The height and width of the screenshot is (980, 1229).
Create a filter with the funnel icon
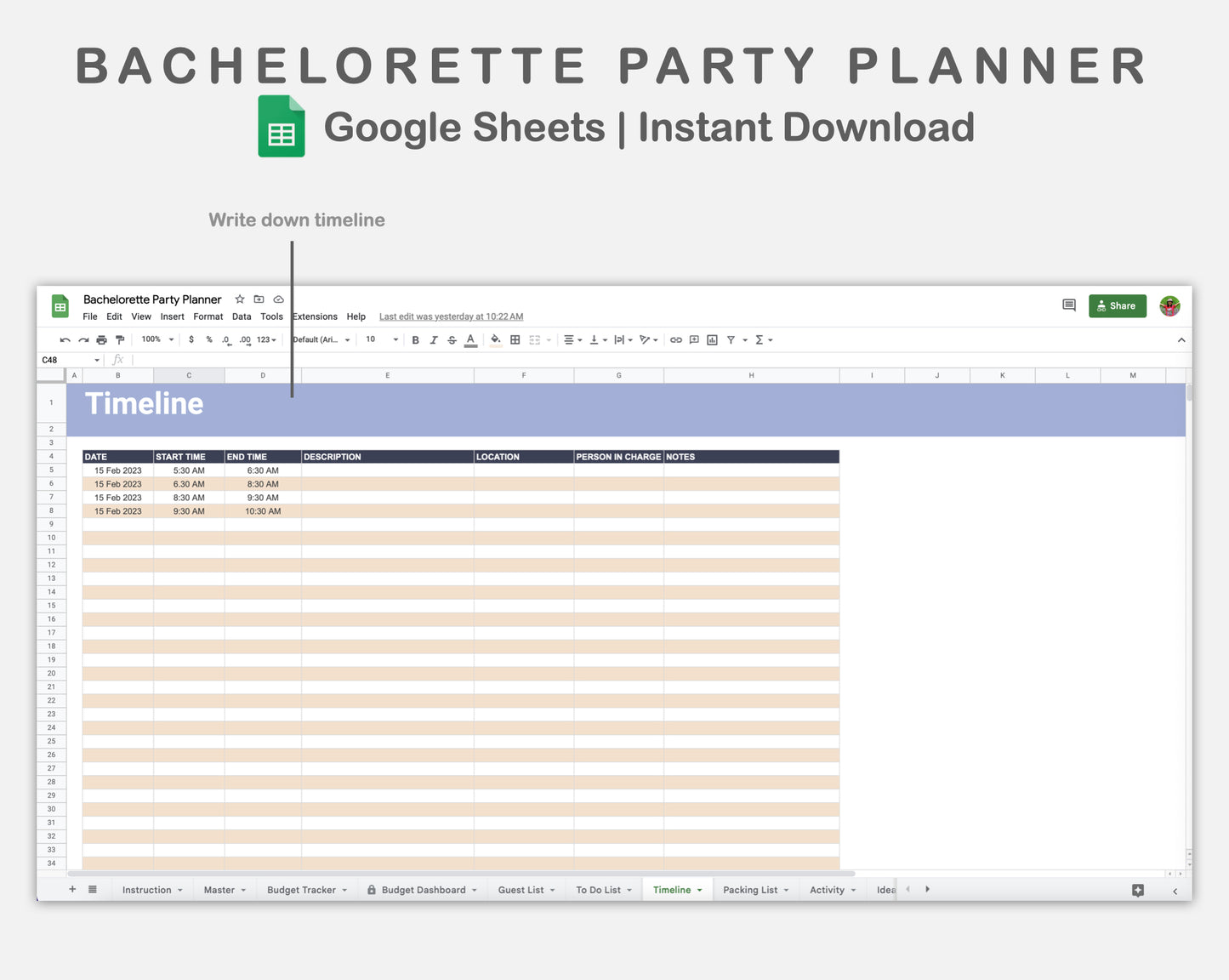(731, 339)
